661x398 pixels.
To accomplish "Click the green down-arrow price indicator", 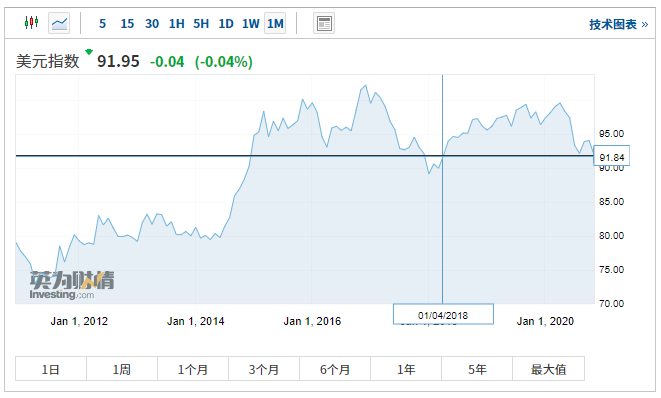I will tap(89, 52).
